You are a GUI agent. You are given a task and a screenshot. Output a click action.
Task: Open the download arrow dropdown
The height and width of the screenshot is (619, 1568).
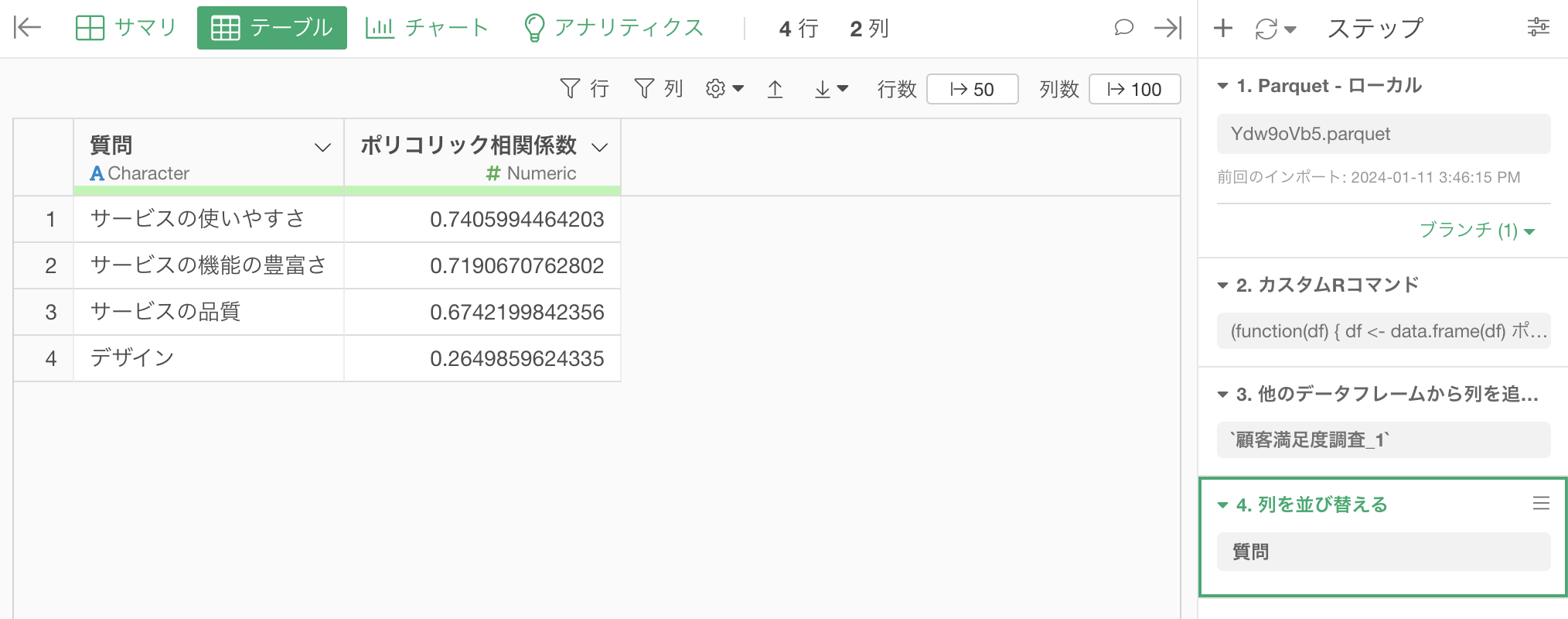pyautogui.click(x=831, y=89)
